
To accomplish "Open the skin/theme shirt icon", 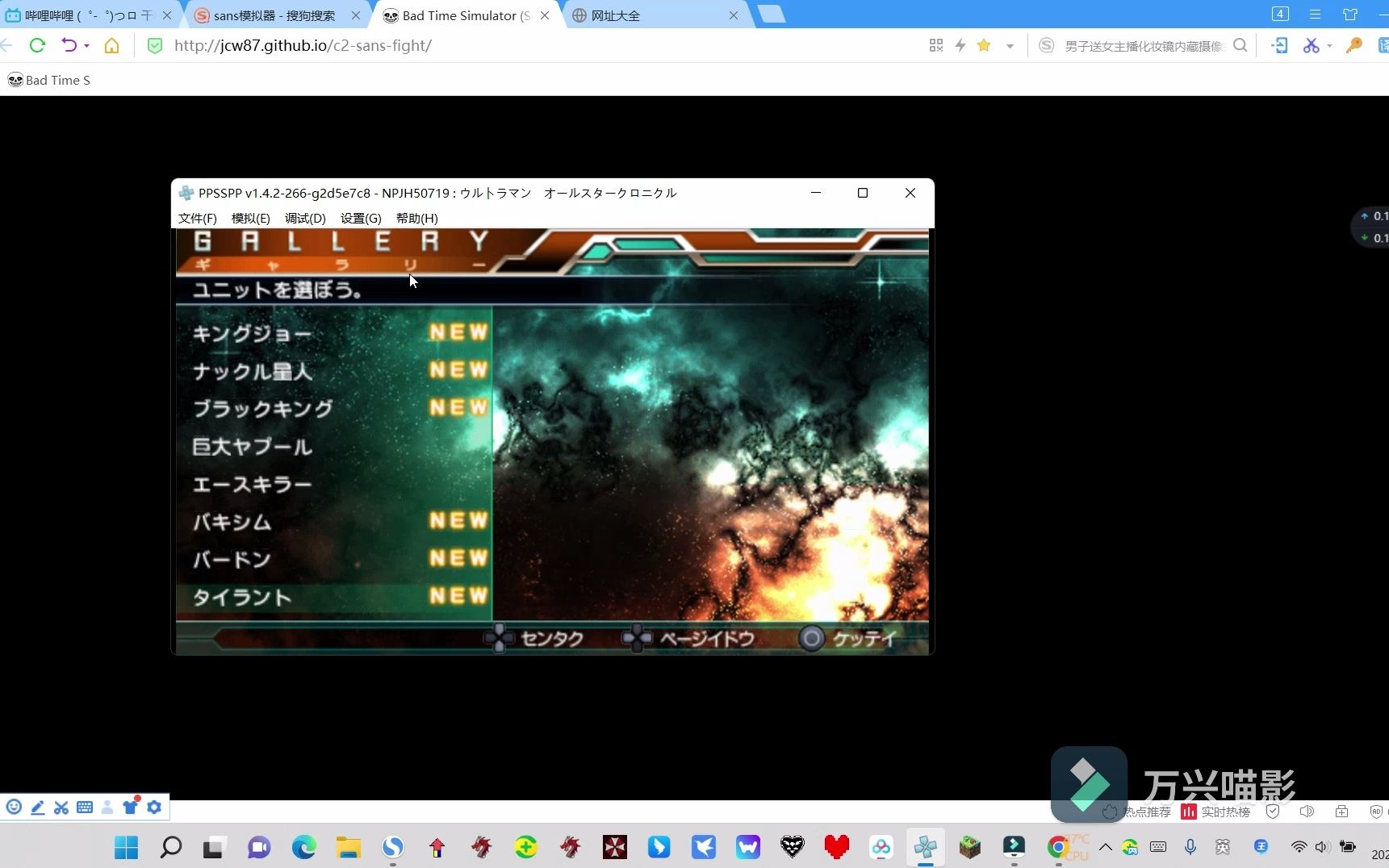I will (x=1350, y=15).
